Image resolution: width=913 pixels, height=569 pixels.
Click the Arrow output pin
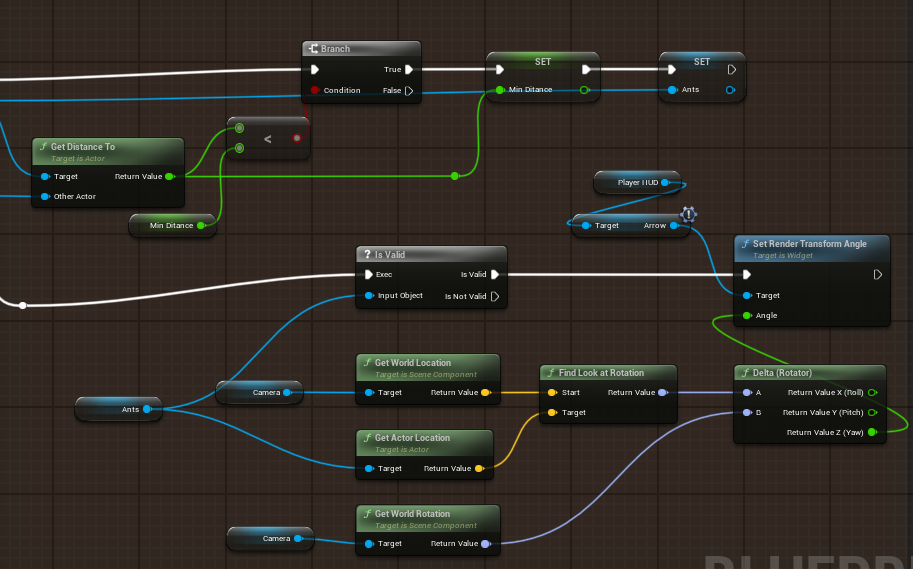coord(674,225)
